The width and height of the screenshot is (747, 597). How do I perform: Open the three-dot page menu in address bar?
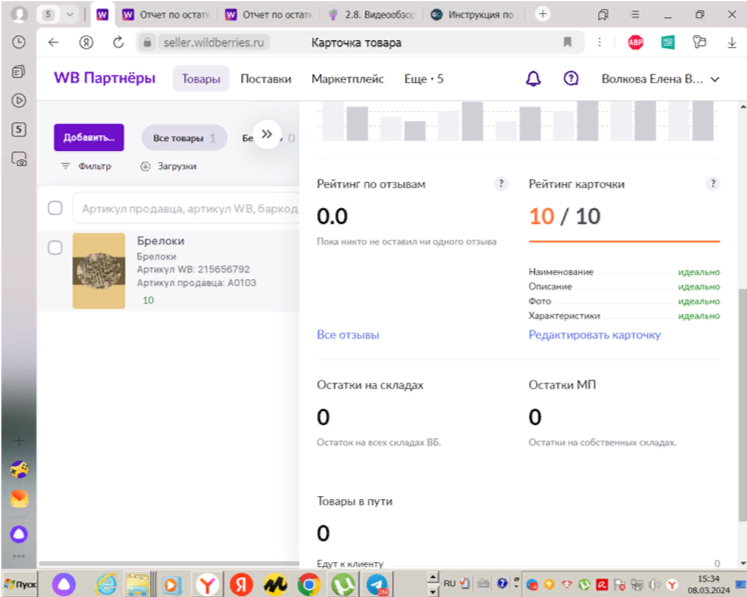(x=599, y=42)
